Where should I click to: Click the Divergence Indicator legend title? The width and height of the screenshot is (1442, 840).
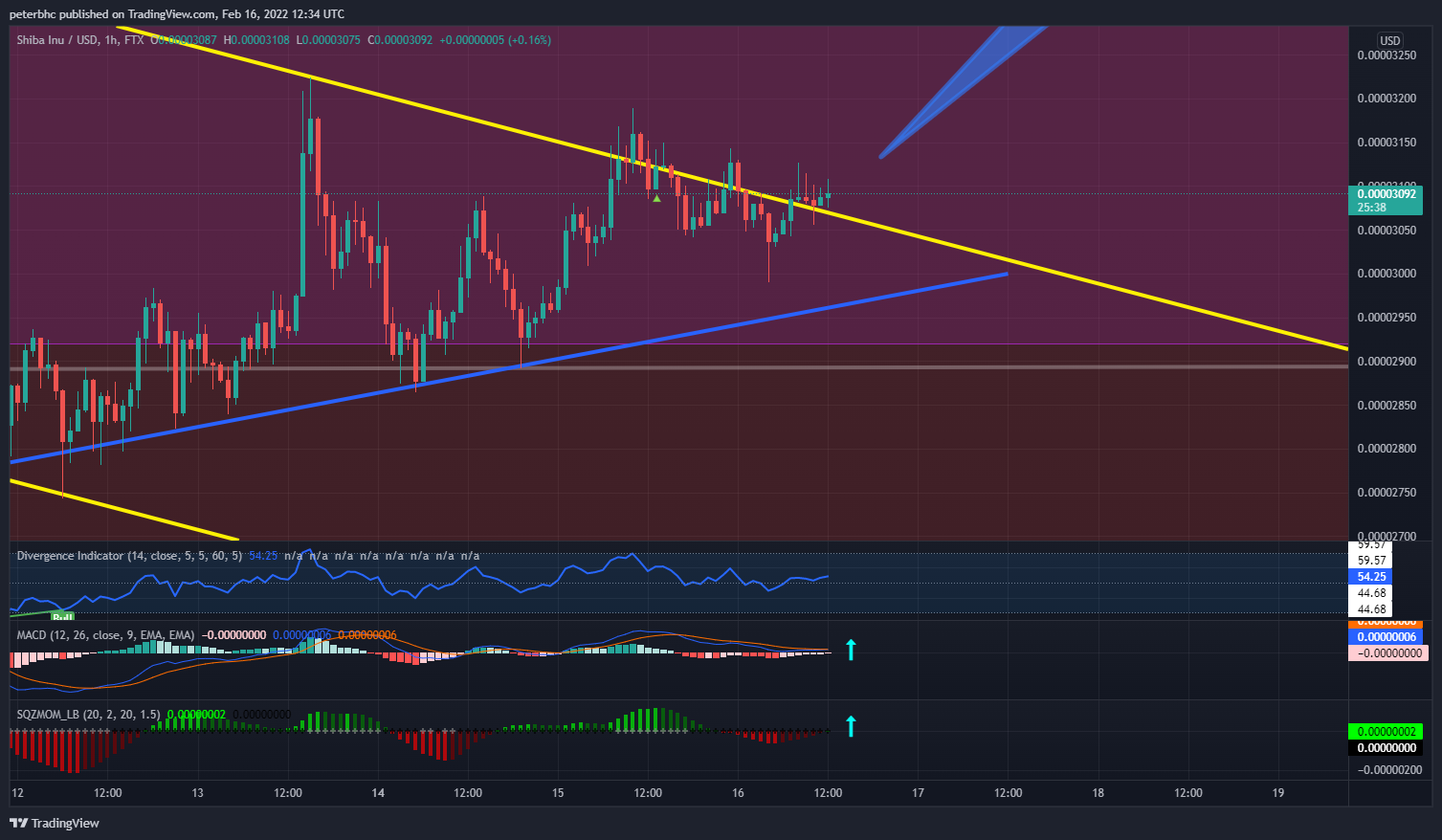(129, 556)
